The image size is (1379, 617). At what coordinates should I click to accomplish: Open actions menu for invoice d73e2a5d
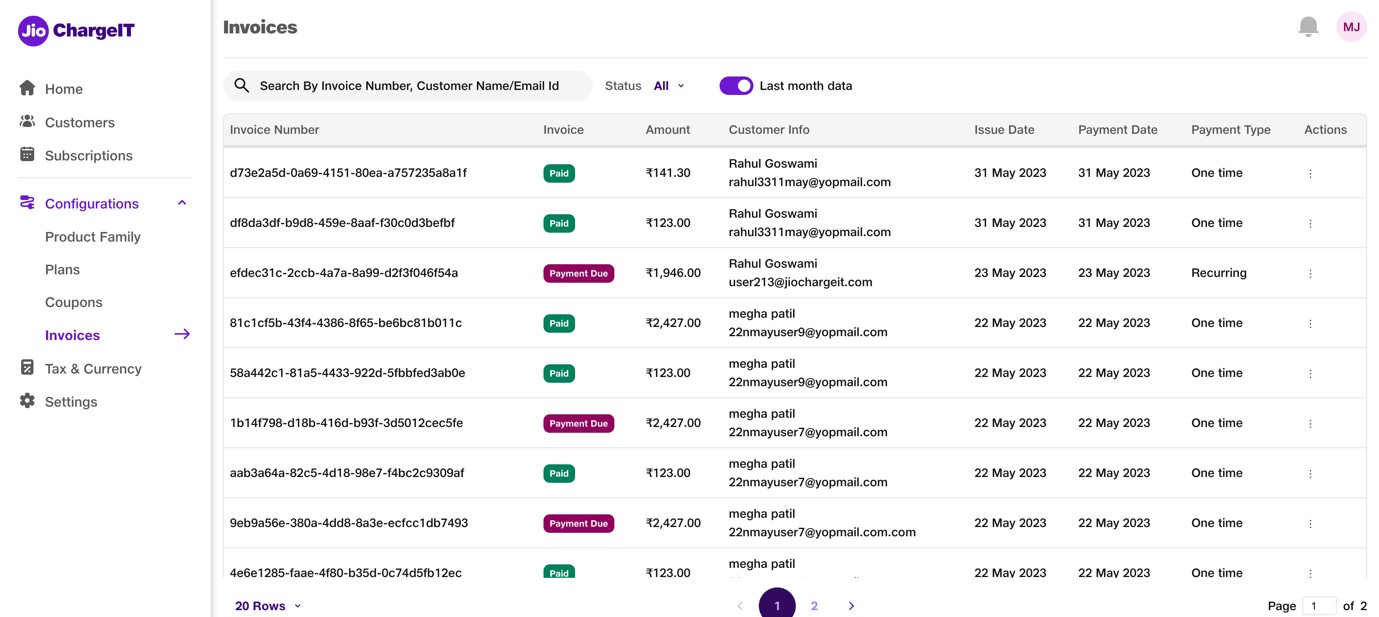(1310, 173)
